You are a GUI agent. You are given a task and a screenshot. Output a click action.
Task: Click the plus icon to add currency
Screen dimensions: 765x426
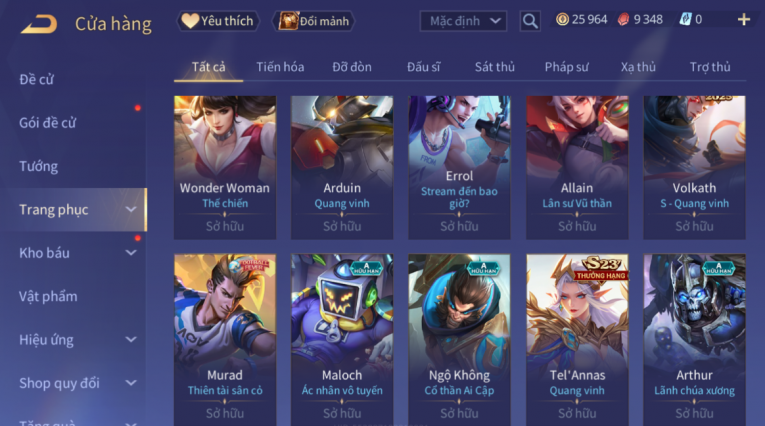pos(744,20)
